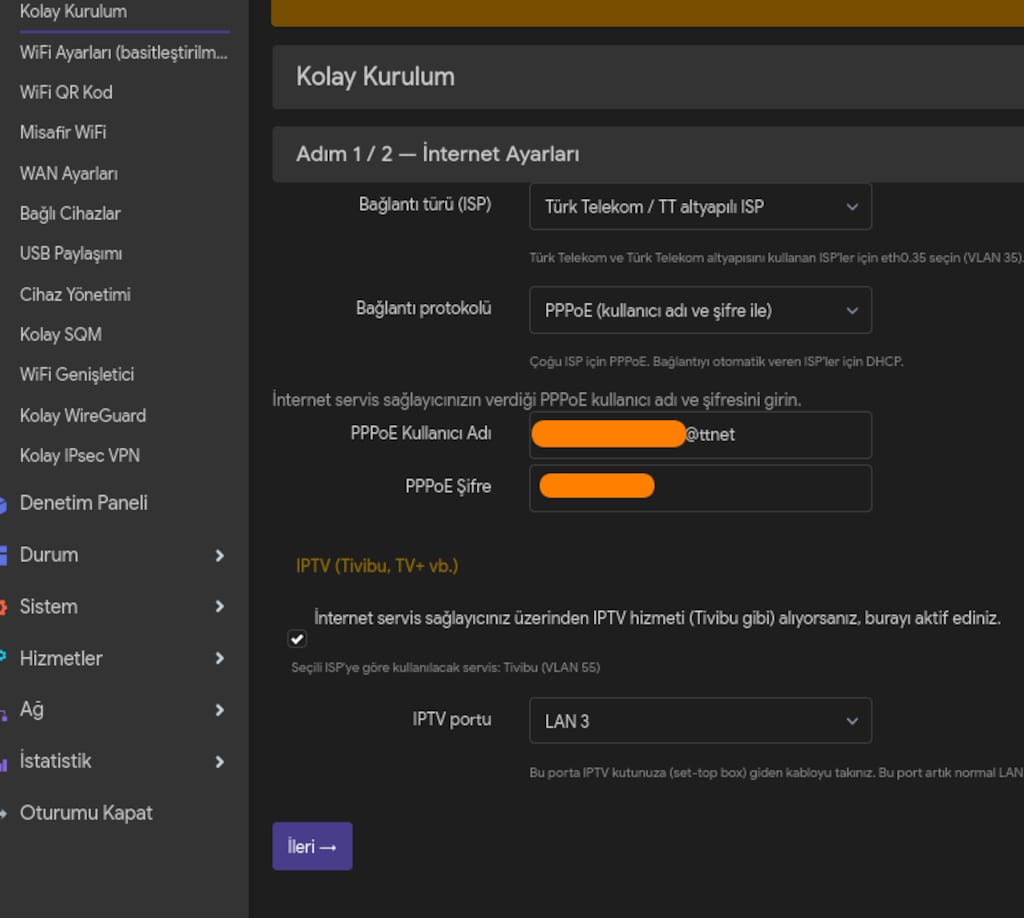Click the 'Çoğu ISP için PPPoE' help text

[716, 361]
